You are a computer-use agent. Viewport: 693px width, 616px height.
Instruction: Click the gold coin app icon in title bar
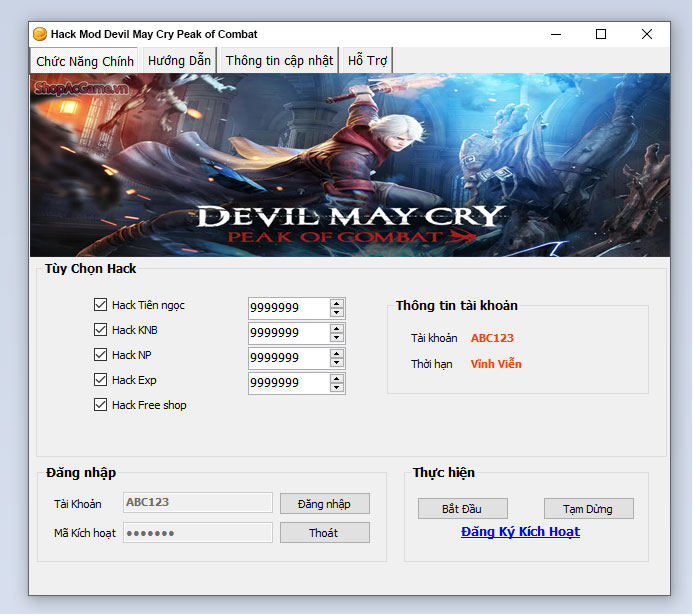tap(40, 34)
